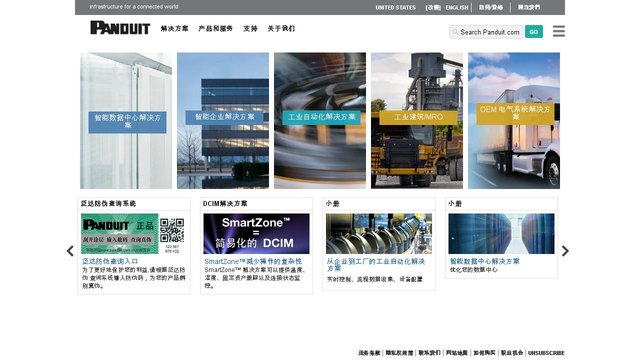Open the login/register link in the top bar

(x=491, y=7)
